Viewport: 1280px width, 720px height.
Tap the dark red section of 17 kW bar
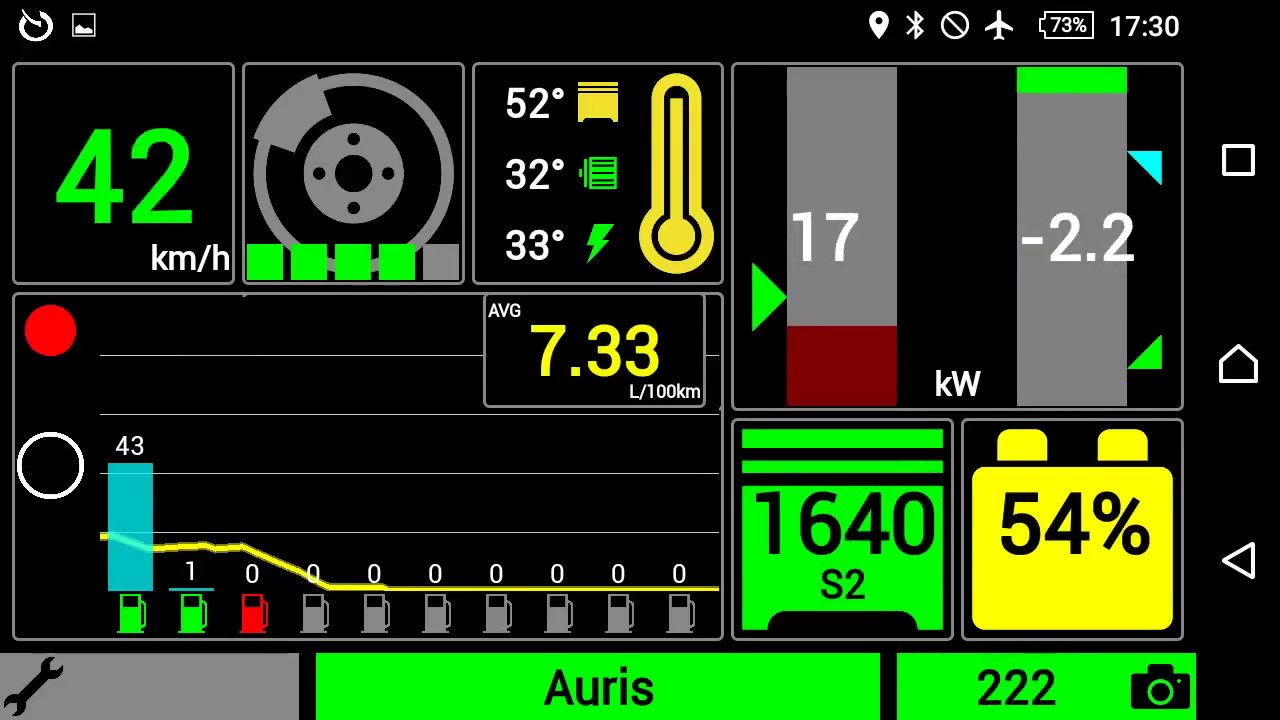pos(842,366)
